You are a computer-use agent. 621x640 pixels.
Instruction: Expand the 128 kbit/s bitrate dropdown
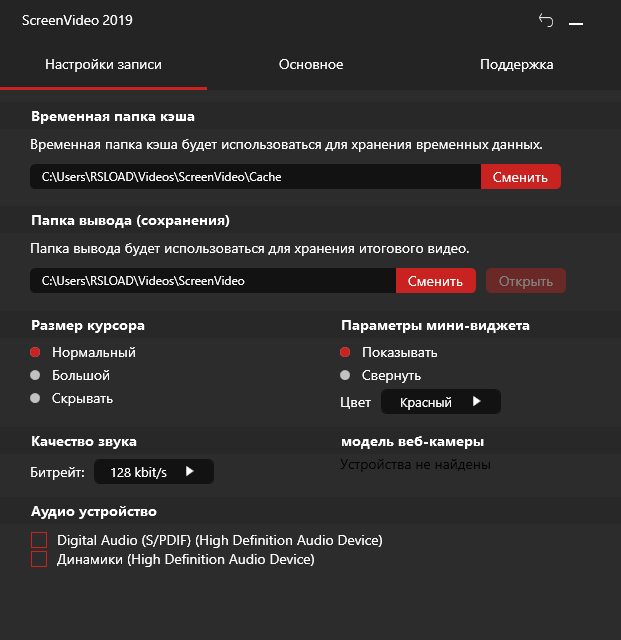coord(153,472)
